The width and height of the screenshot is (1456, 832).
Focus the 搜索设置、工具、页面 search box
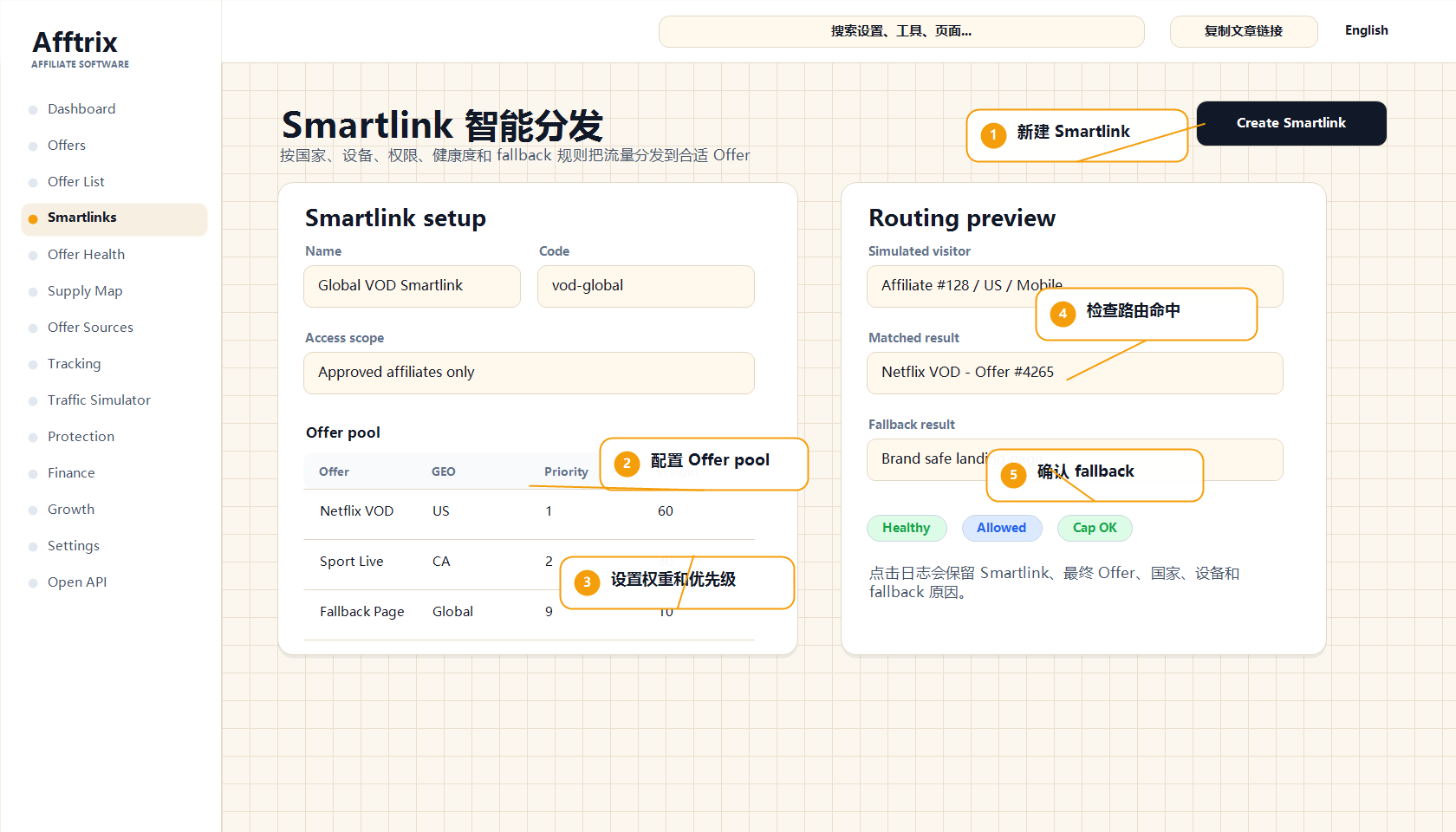(x=901, y=31)
